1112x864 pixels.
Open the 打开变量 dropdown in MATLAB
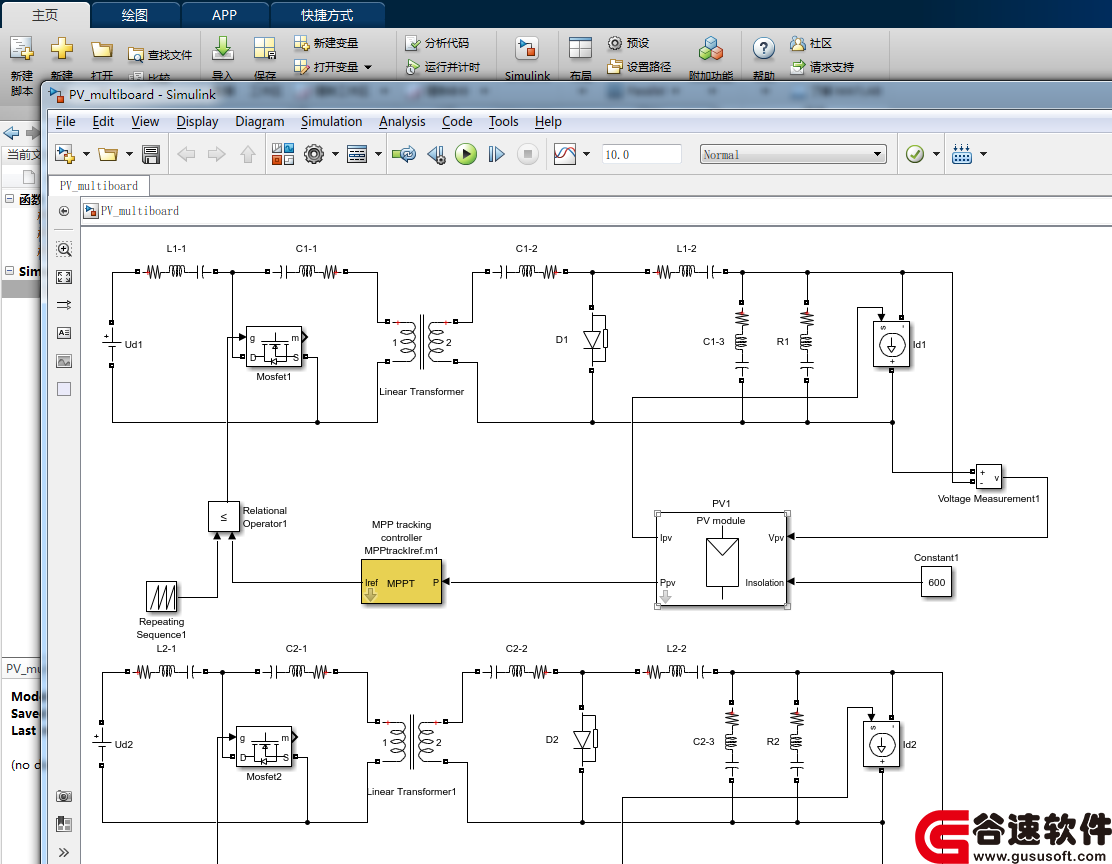(x=367, y=67)
